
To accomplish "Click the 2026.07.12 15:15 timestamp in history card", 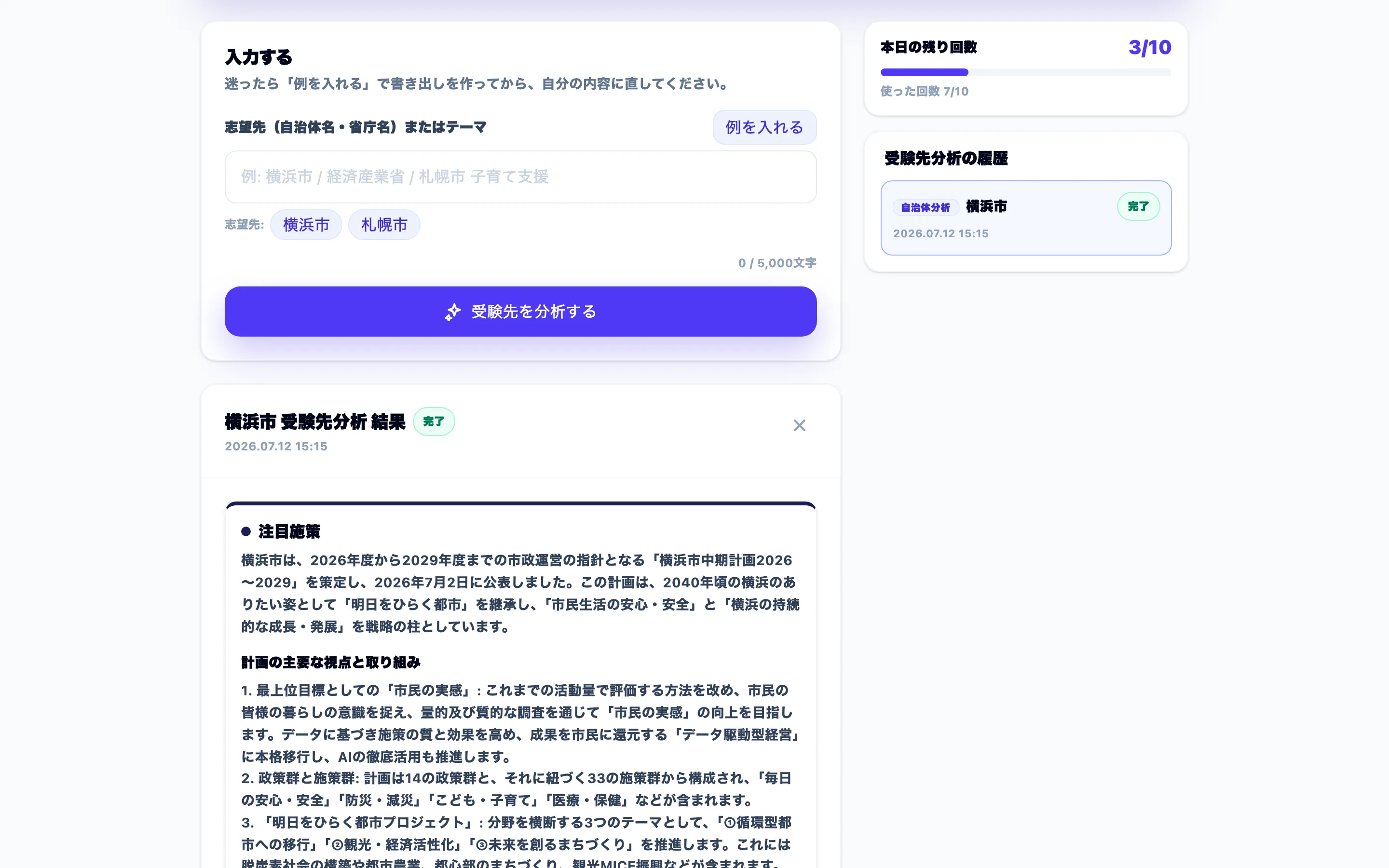I will (x=941, y=234).
